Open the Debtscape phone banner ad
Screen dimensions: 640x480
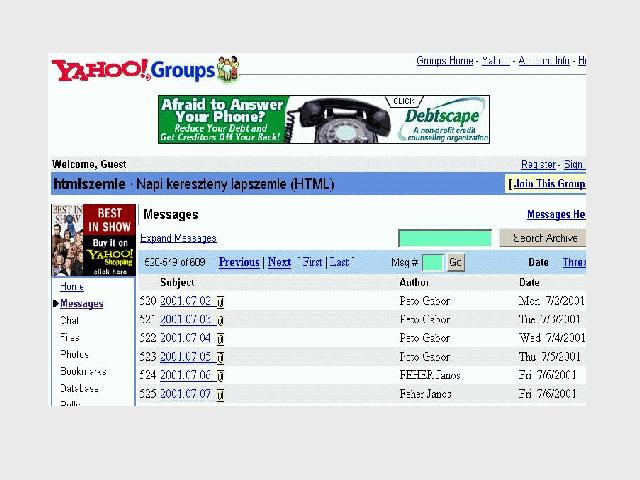click(324, 119)
